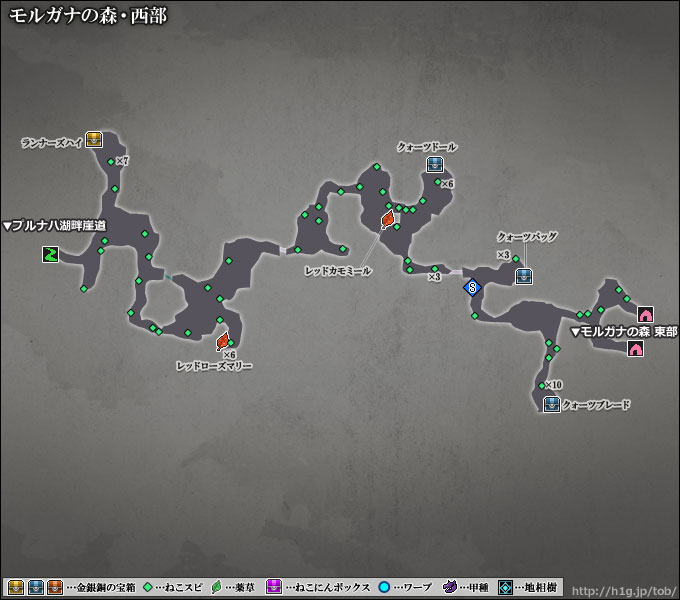Open the h1g.jp/tob link
The width and height of the screenshot is (680, 600).
pyautogui.click(x=624, y=590)
